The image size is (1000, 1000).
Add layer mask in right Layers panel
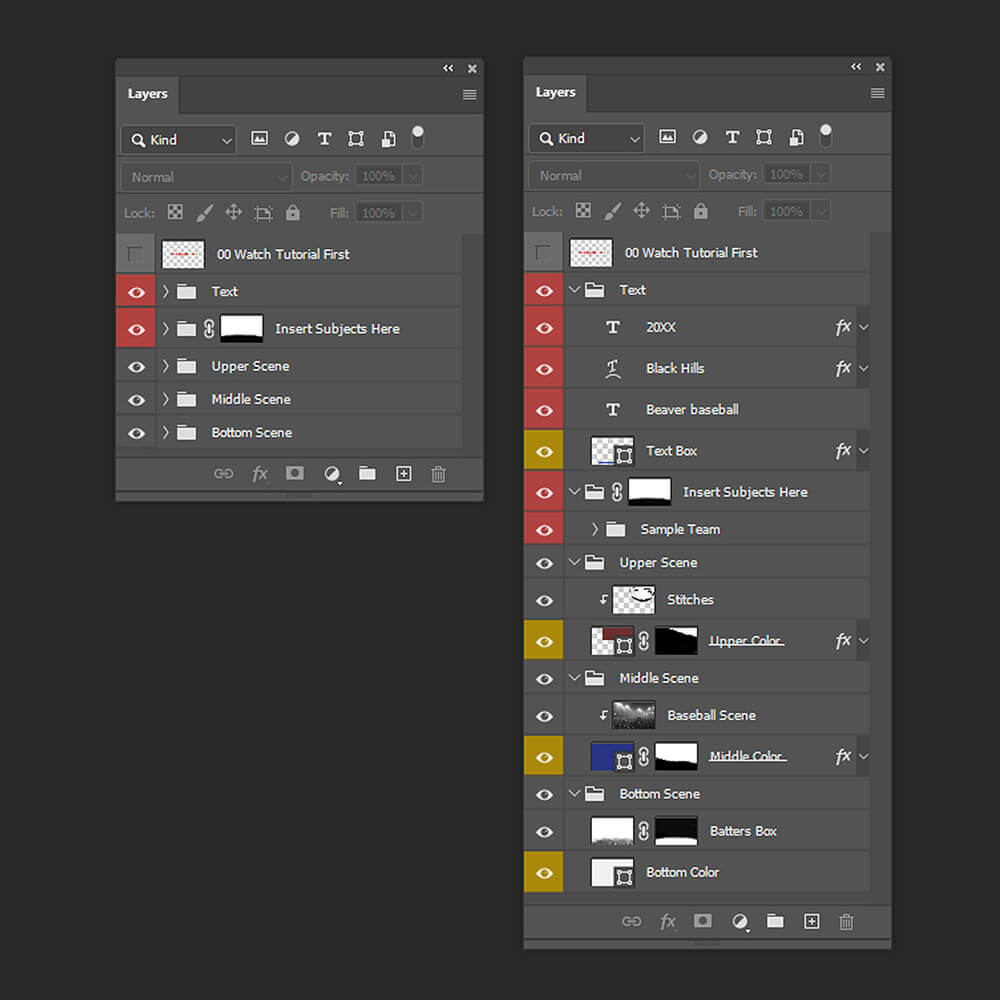click(703, 922)
